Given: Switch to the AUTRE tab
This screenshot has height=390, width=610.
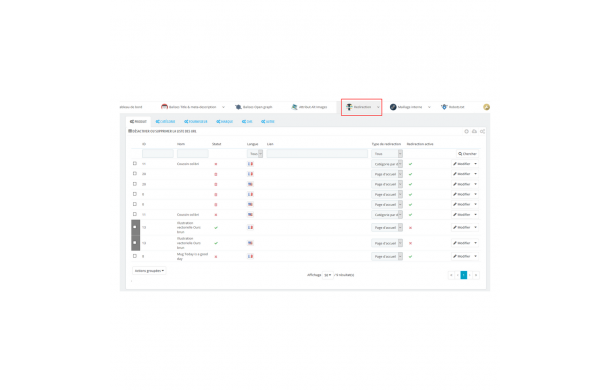Looking at the screenshot, I should click(x=268, y=121).
